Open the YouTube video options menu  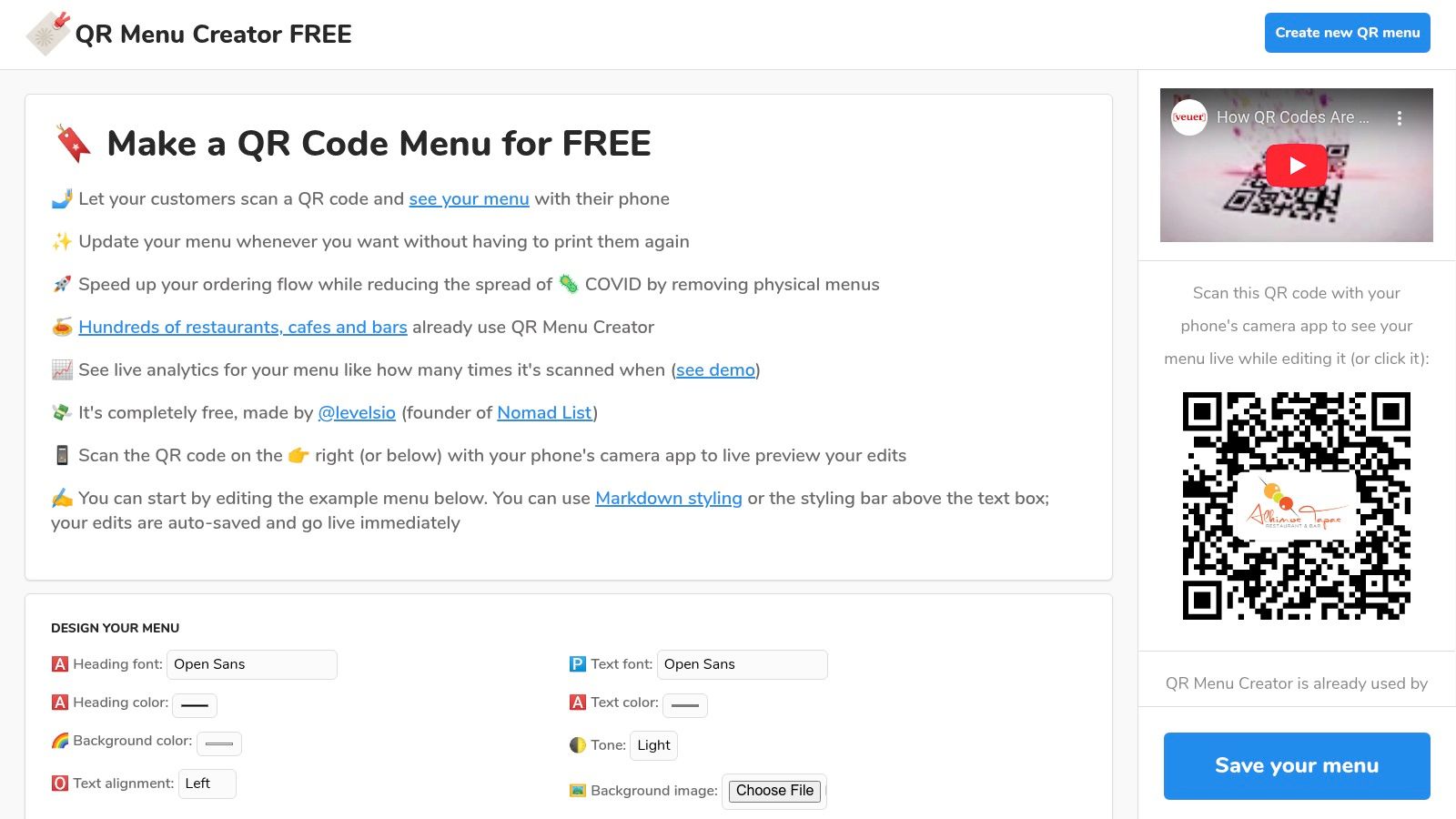1399,117
